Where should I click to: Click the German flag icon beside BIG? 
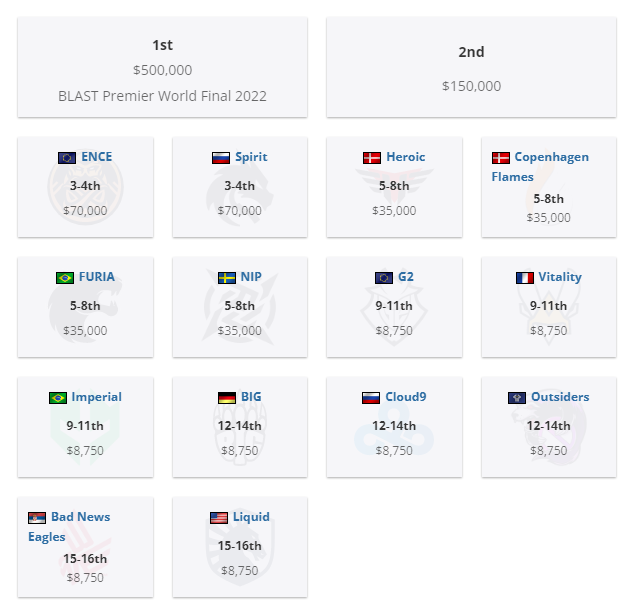[227, 397]
